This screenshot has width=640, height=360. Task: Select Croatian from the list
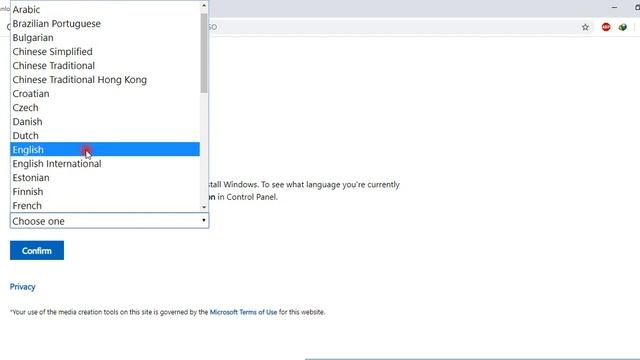[105, 93]
